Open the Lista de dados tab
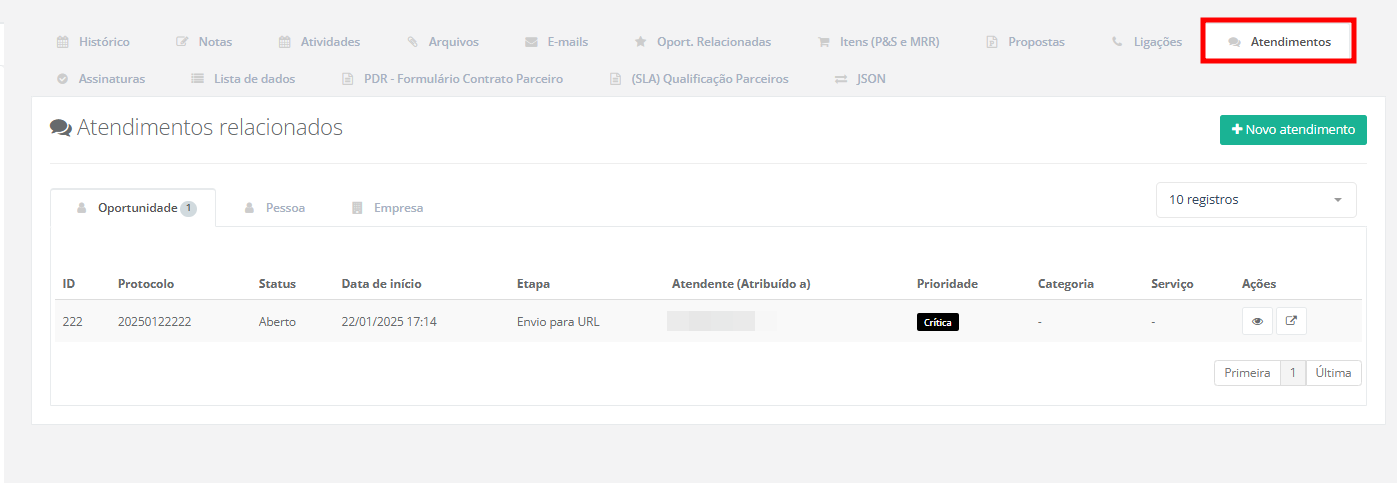Screen dimensions: 1397x483 click(243, 78)
